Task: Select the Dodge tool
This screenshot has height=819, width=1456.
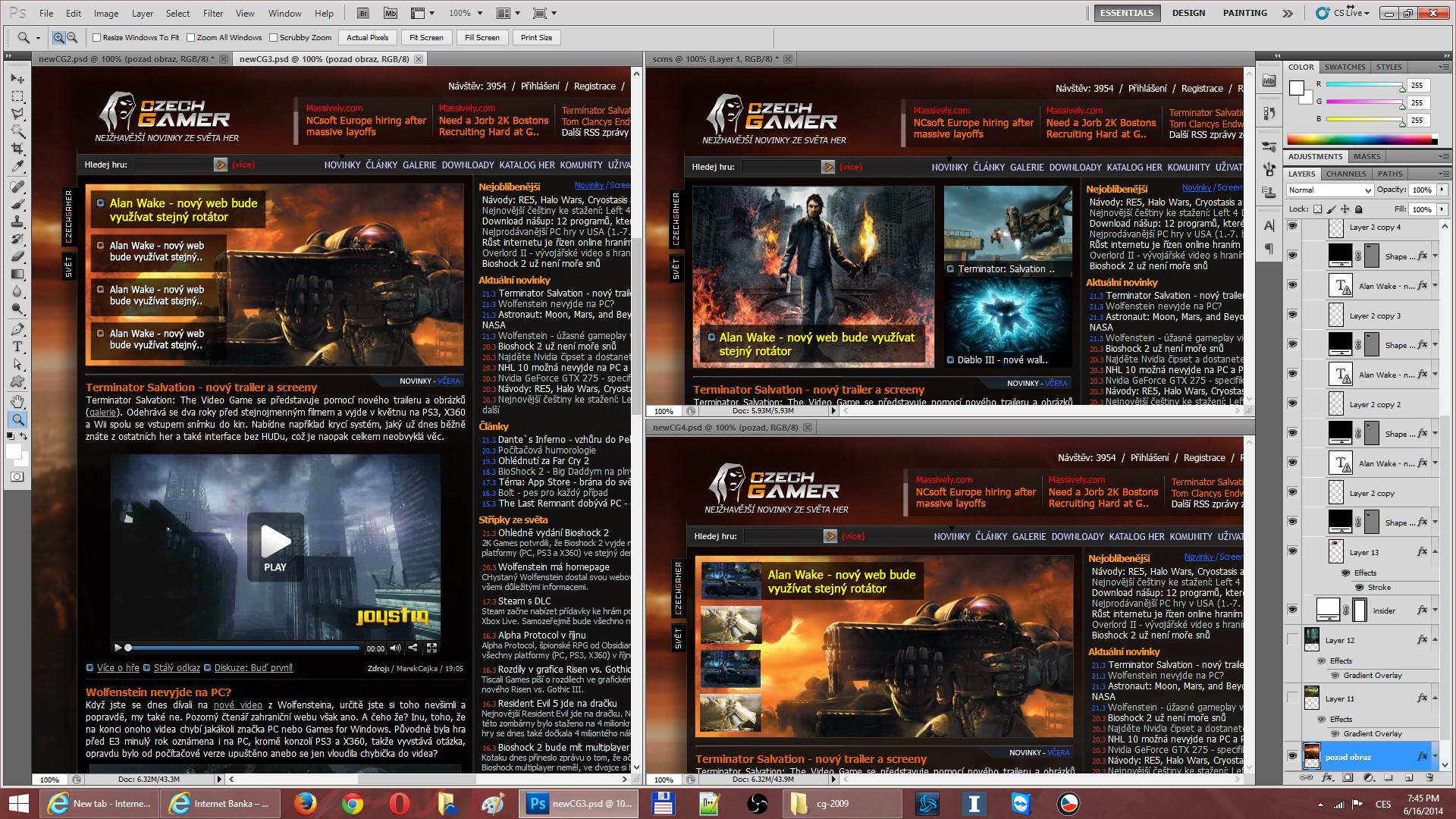Action: [x=17, y=309]
